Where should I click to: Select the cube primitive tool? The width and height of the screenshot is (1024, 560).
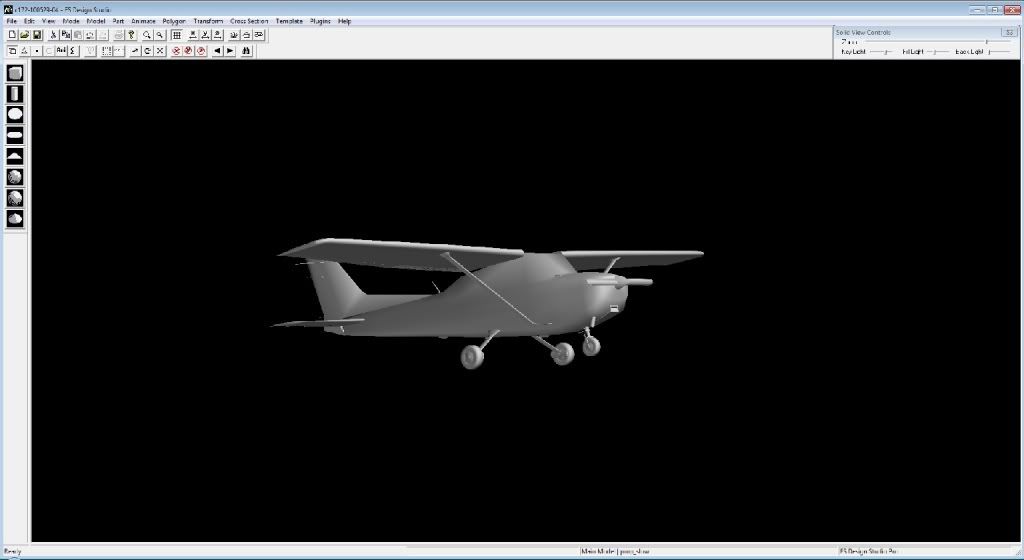(15, 73)
